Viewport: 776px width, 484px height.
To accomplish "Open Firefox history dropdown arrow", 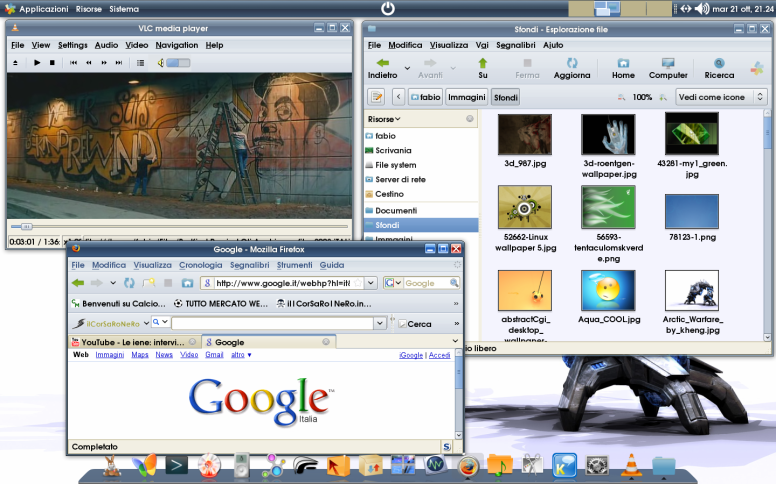I will (x=113, y=283).
